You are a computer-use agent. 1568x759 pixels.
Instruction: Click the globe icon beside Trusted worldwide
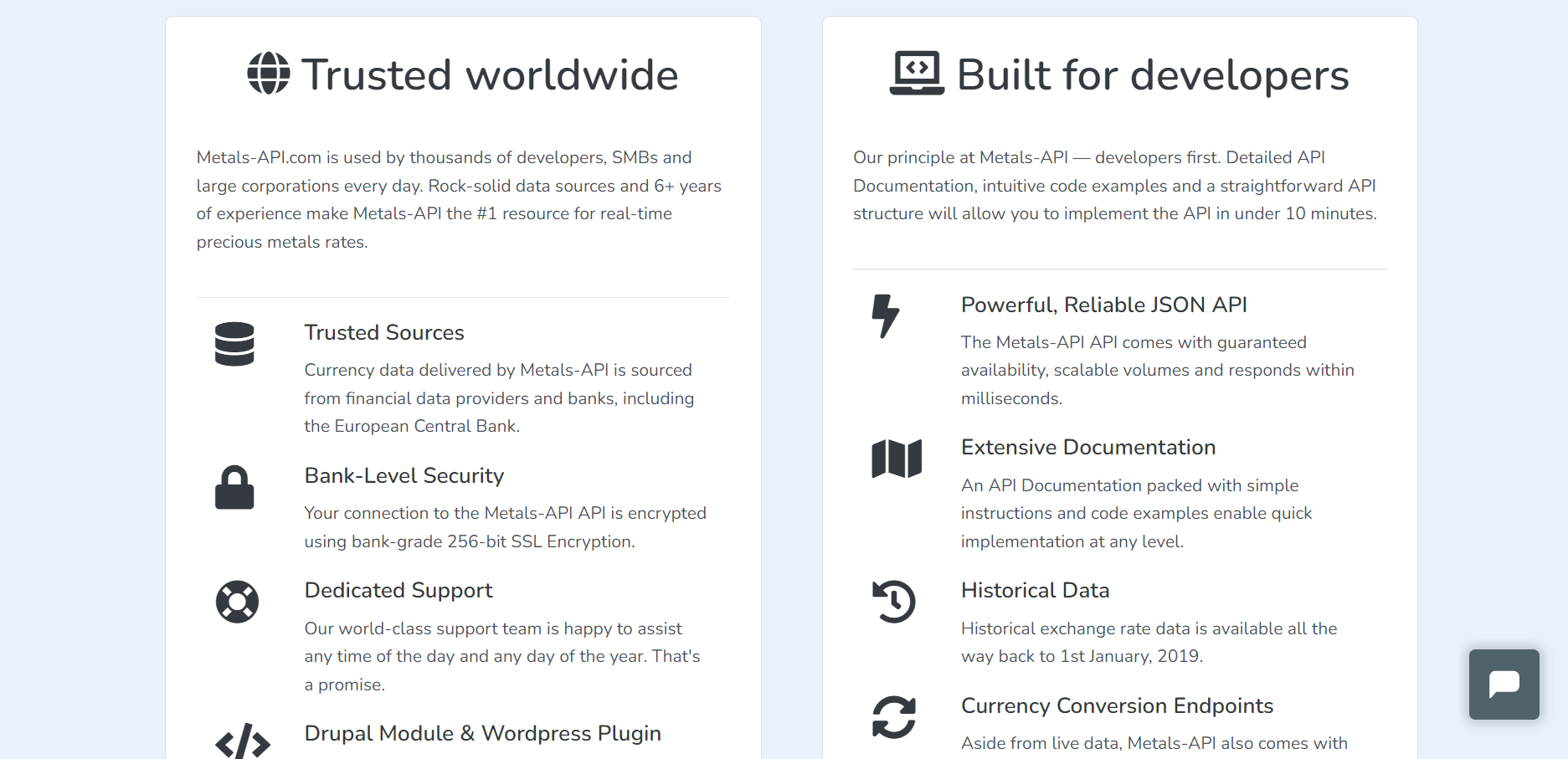[269, 74]
